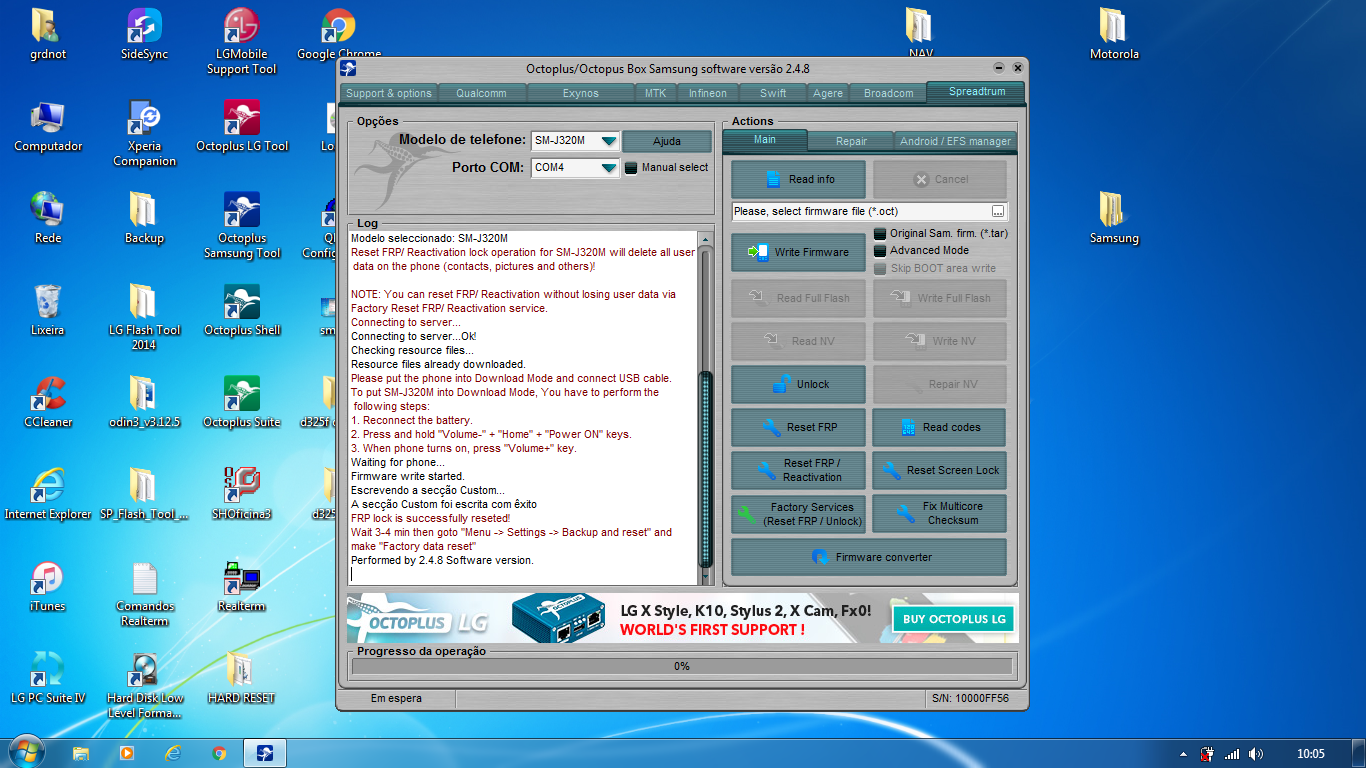
Task: Click Factory Services (Reset FRP / Unlock)
Action: tap(799, 514)
